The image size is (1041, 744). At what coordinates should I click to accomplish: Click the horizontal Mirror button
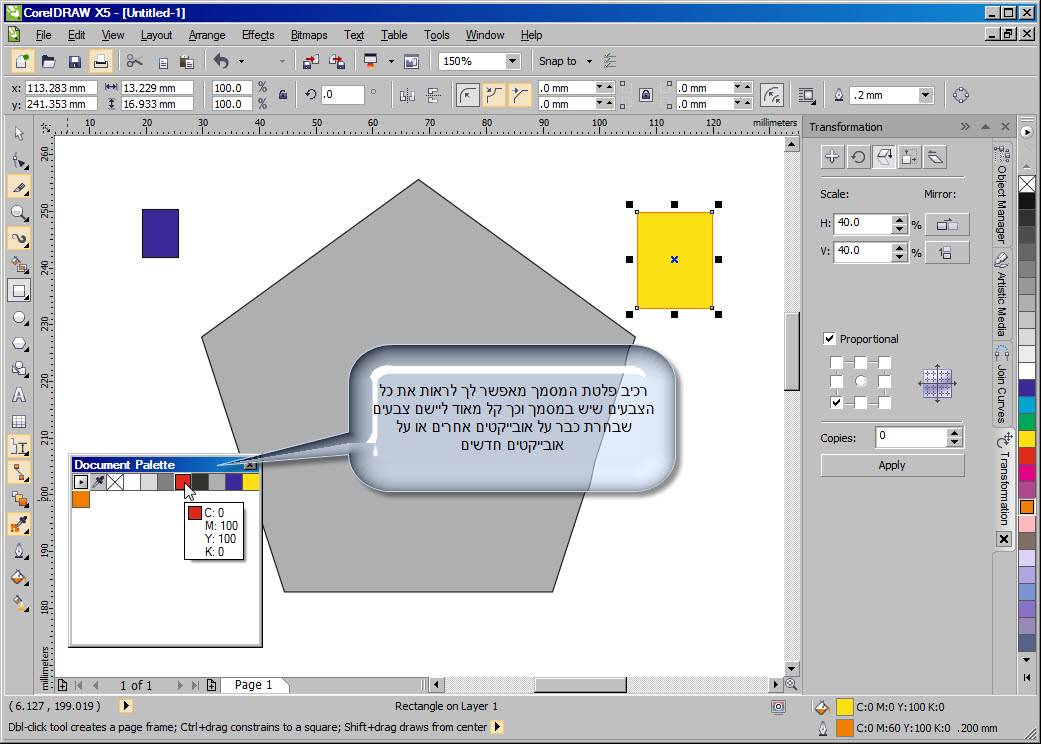coord(947,225)
